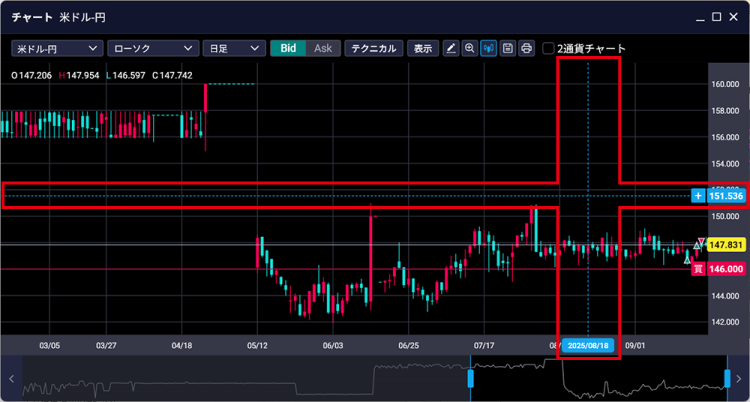Click the save chart icon
This screenshot has width=750, height=402.
click(508, 48)
